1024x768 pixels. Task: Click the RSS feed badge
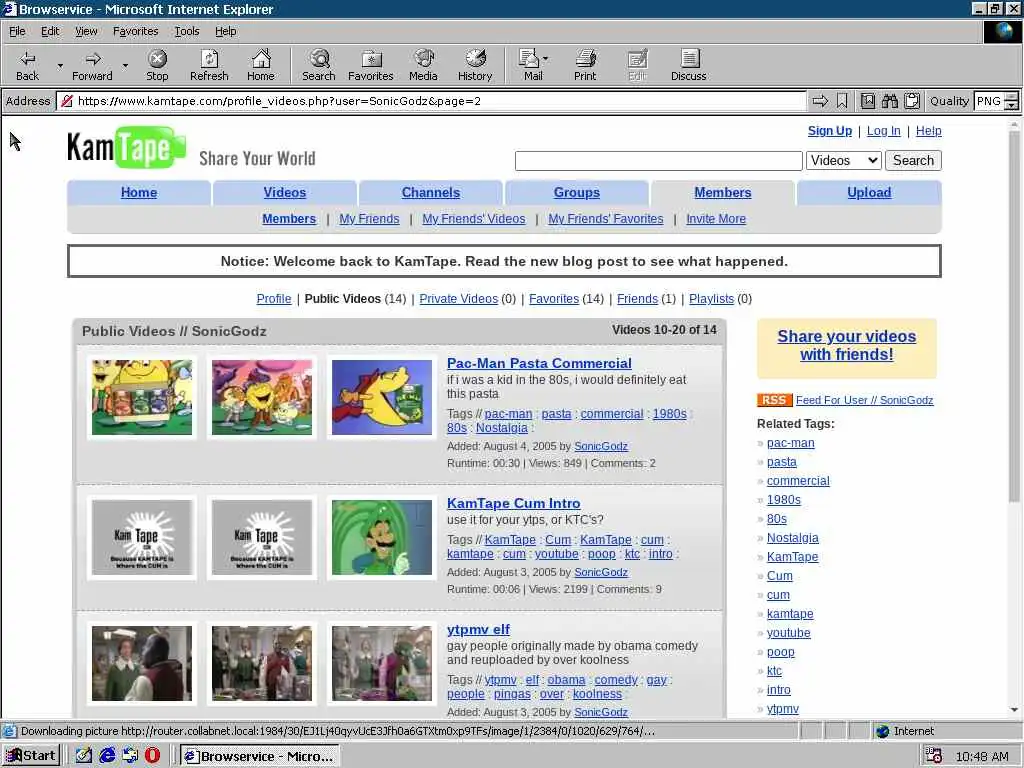(x=774, y=400)
